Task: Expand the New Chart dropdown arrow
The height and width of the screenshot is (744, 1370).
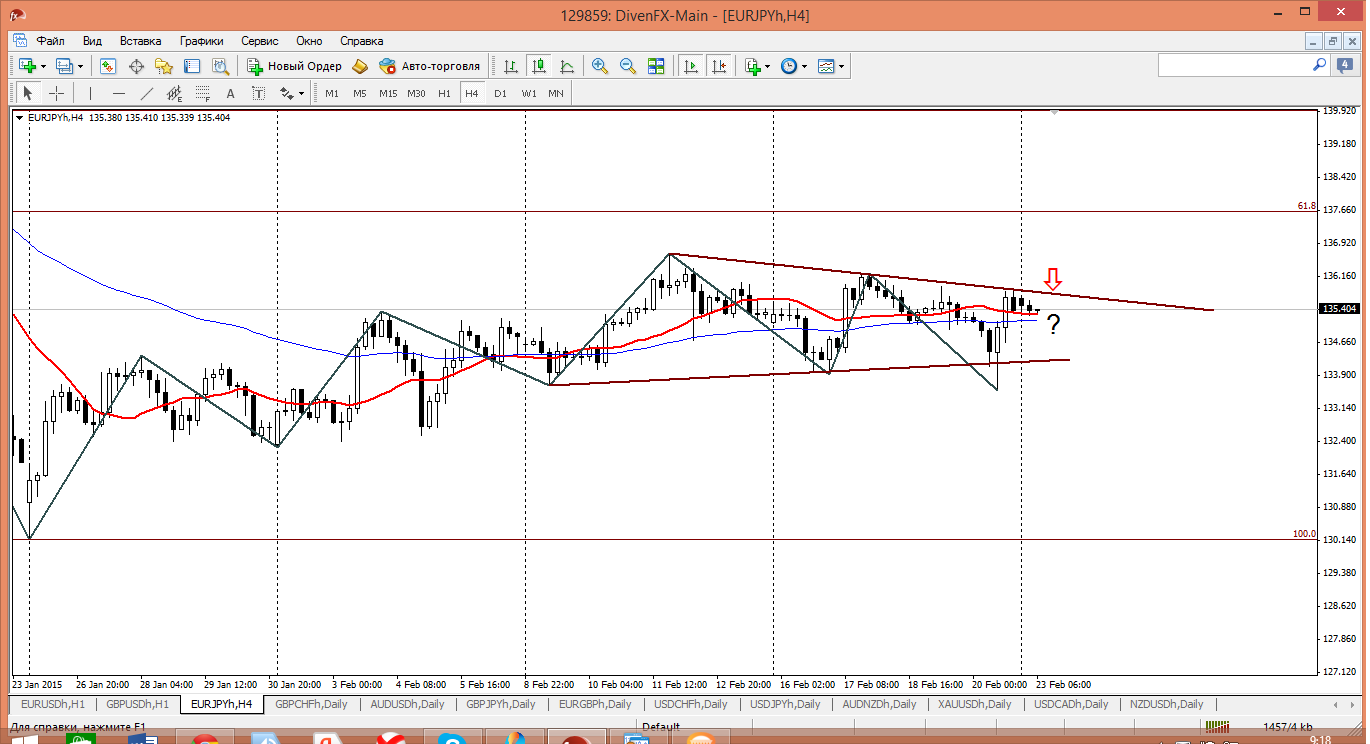Action: (42, 66)
